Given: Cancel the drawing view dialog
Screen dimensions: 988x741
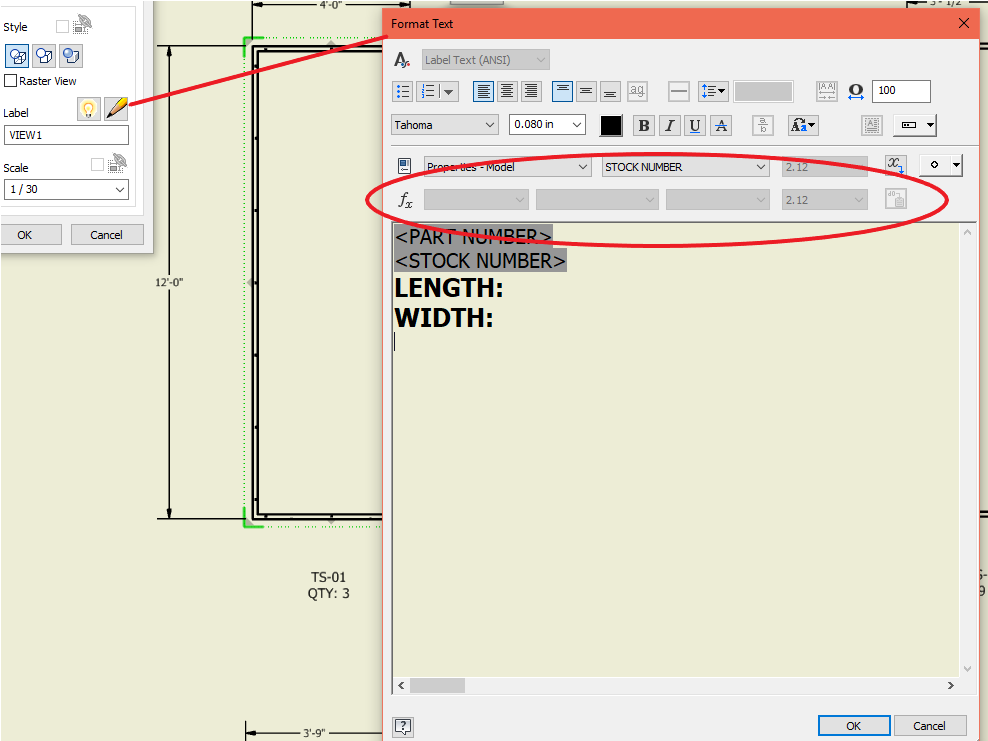Looking at the screenshot, I should pyautogui.click(x=107, y=234).
